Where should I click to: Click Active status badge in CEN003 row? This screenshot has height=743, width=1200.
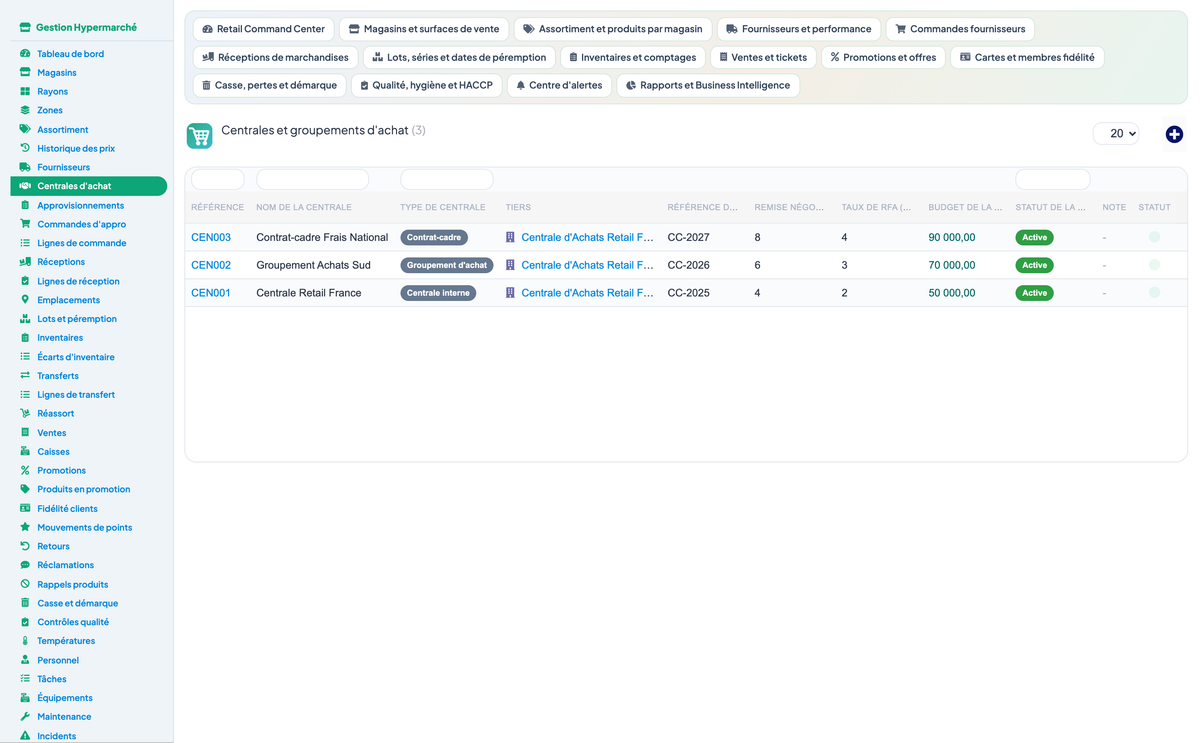coord(1034,237)
